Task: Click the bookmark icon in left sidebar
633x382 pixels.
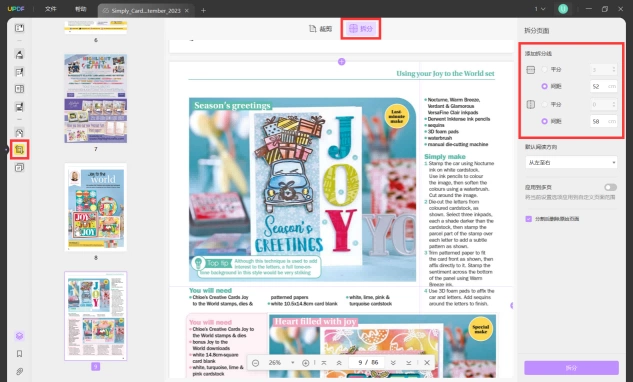Action: pyautogui.click(x=19, y=354)
